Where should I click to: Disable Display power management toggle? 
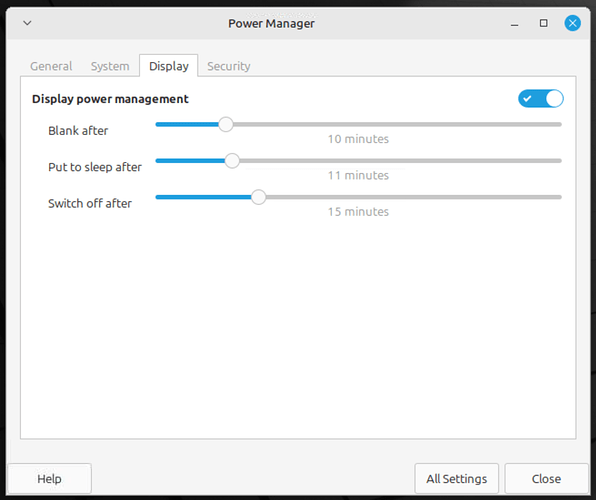(541, 99)
